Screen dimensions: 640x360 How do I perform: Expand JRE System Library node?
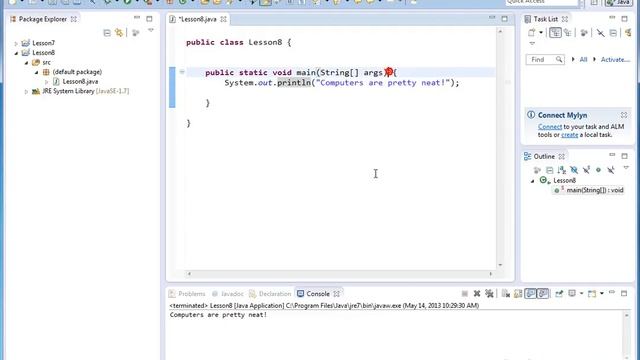click(26, 92)
